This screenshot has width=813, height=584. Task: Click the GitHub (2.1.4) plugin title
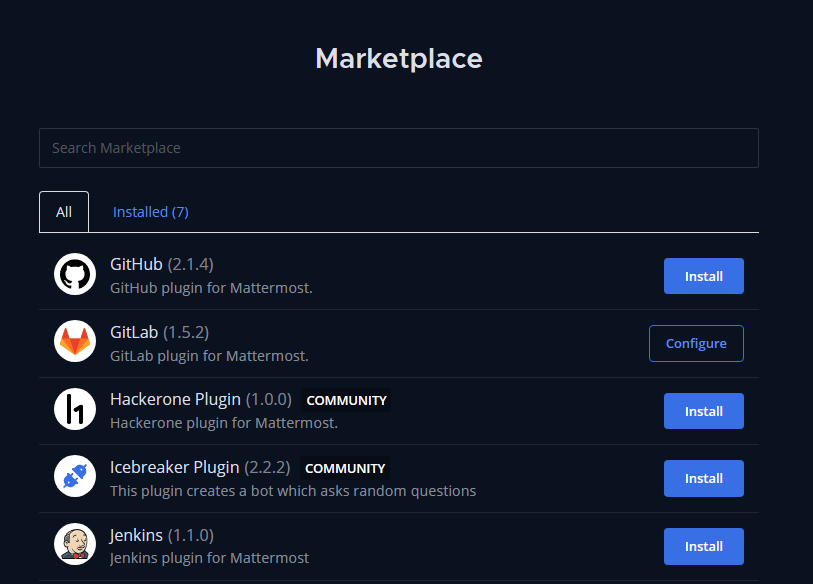click(x=162, y=264)
